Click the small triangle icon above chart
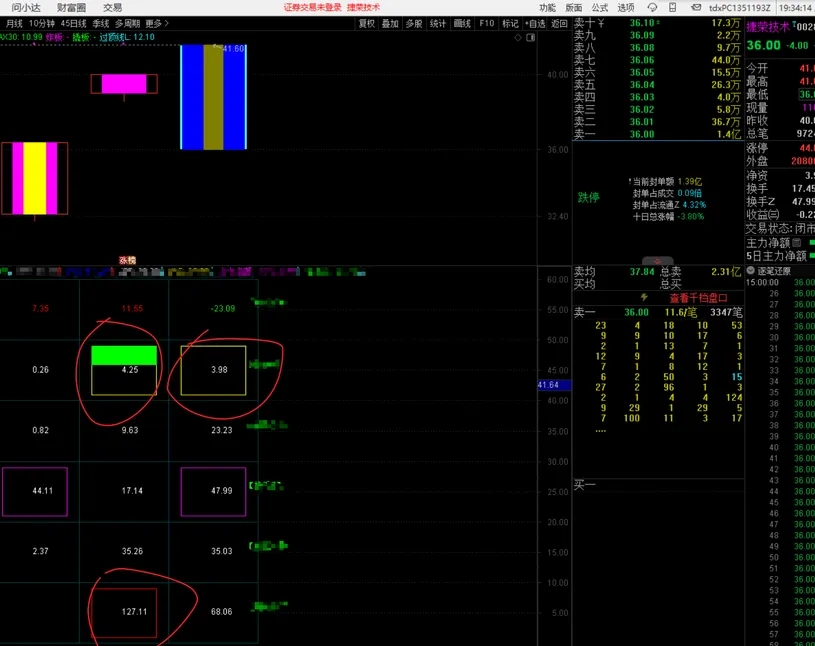The width and height of the screenshot is (815, 646). [532, 37]
